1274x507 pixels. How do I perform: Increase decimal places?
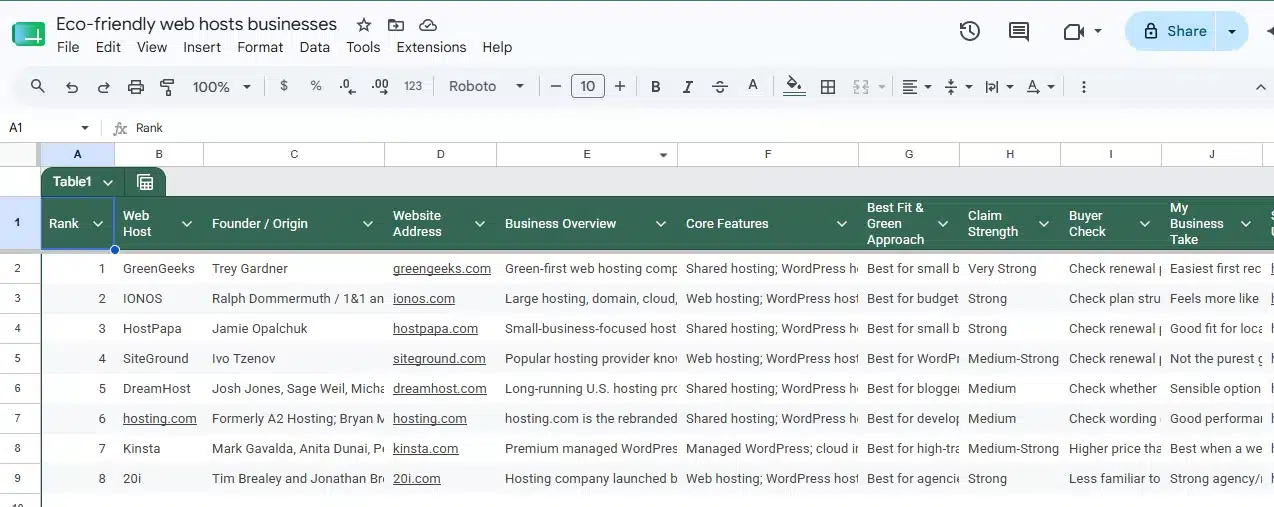point(380,87)
